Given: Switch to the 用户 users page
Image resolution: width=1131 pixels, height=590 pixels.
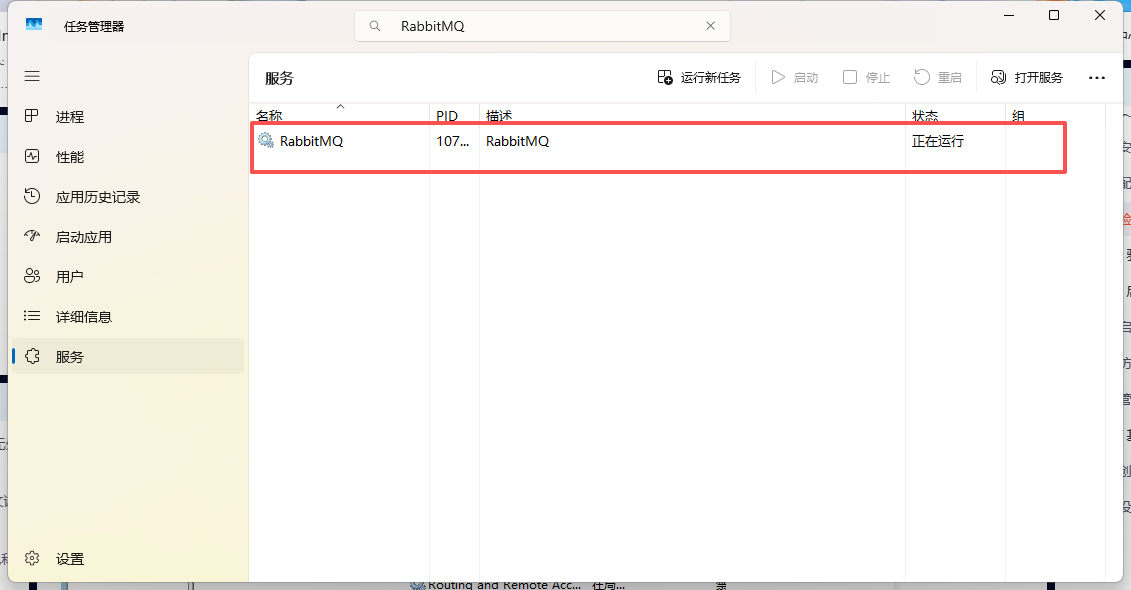Looking at the screenshot, I should 128,276.
